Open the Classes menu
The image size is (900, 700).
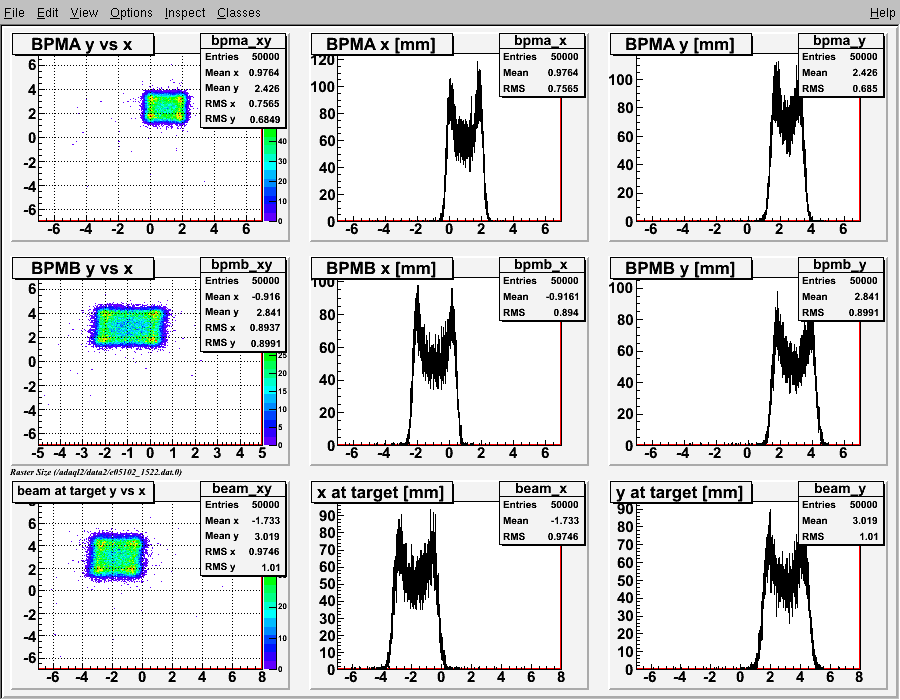[239, 13]
